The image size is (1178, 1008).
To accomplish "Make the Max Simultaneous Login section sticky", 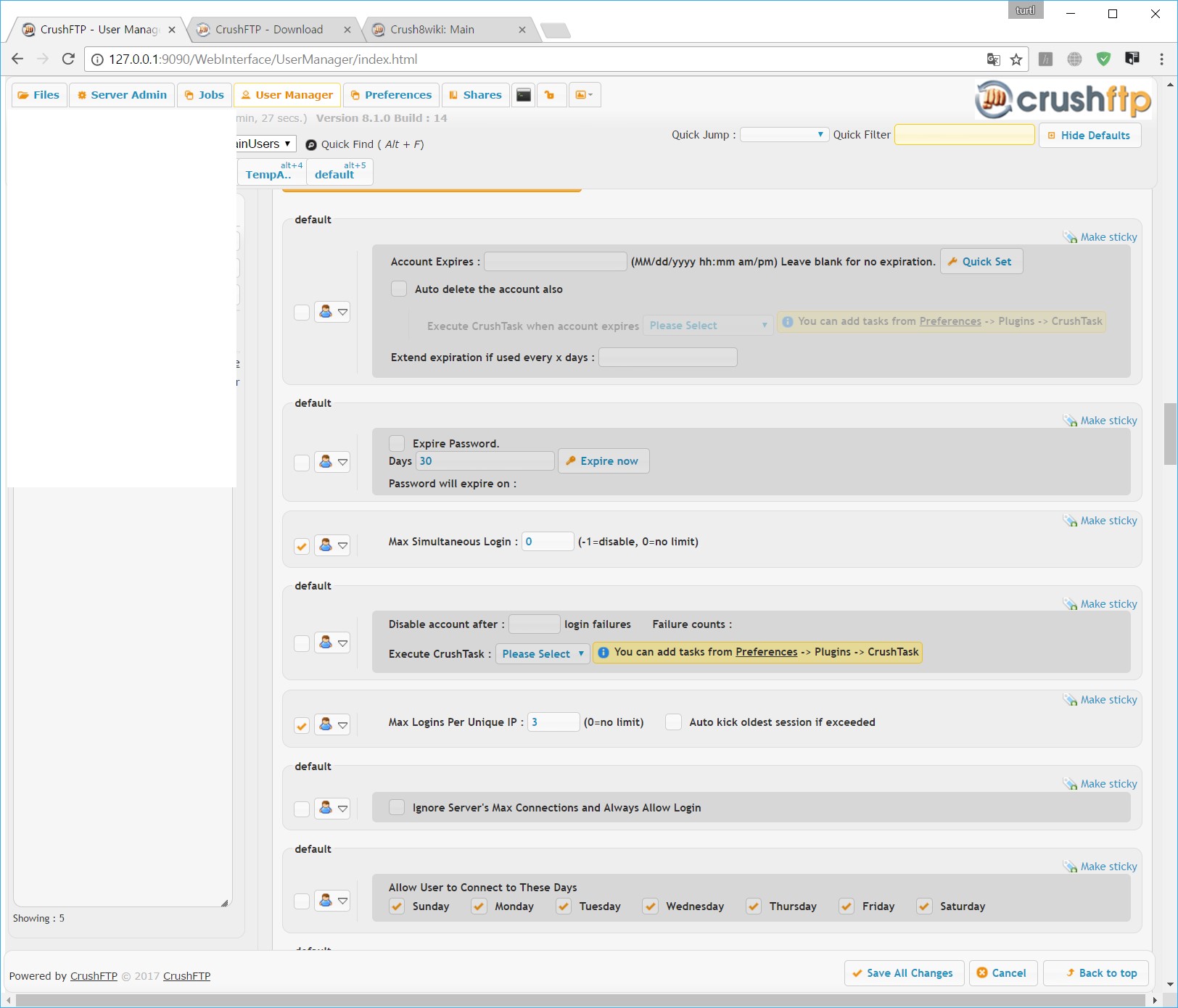I will pos(1100,521).
